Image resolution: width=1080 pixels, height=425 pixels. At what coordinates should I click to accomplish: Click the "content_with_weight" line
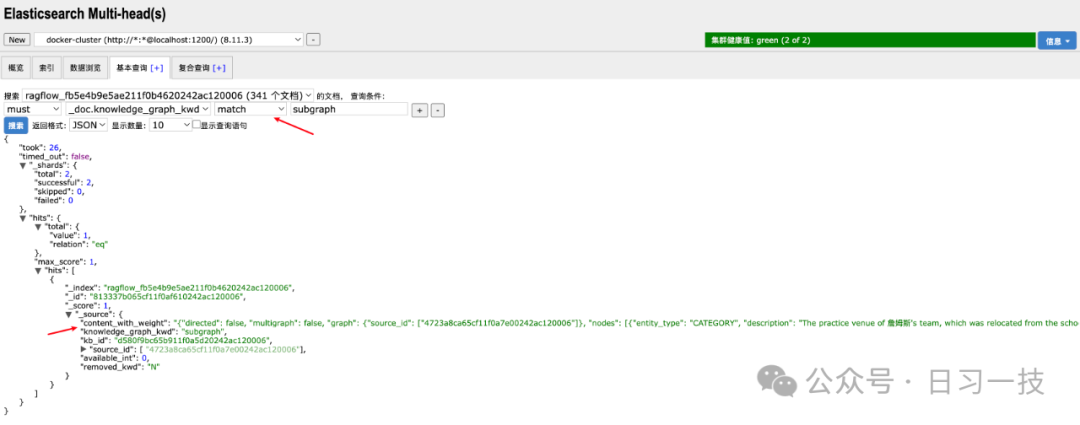pyautogui.click(x=579, y=322)
